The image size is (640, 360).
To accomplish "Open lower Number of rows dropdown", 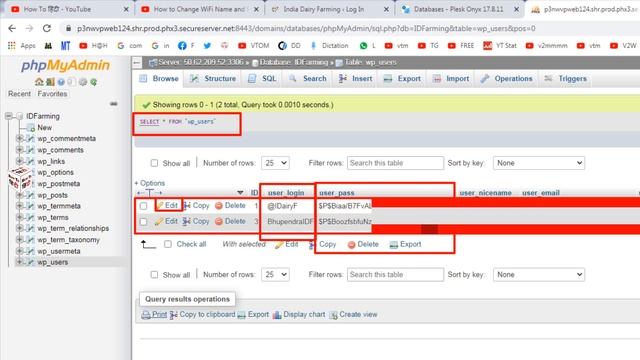I will (275, 275).
